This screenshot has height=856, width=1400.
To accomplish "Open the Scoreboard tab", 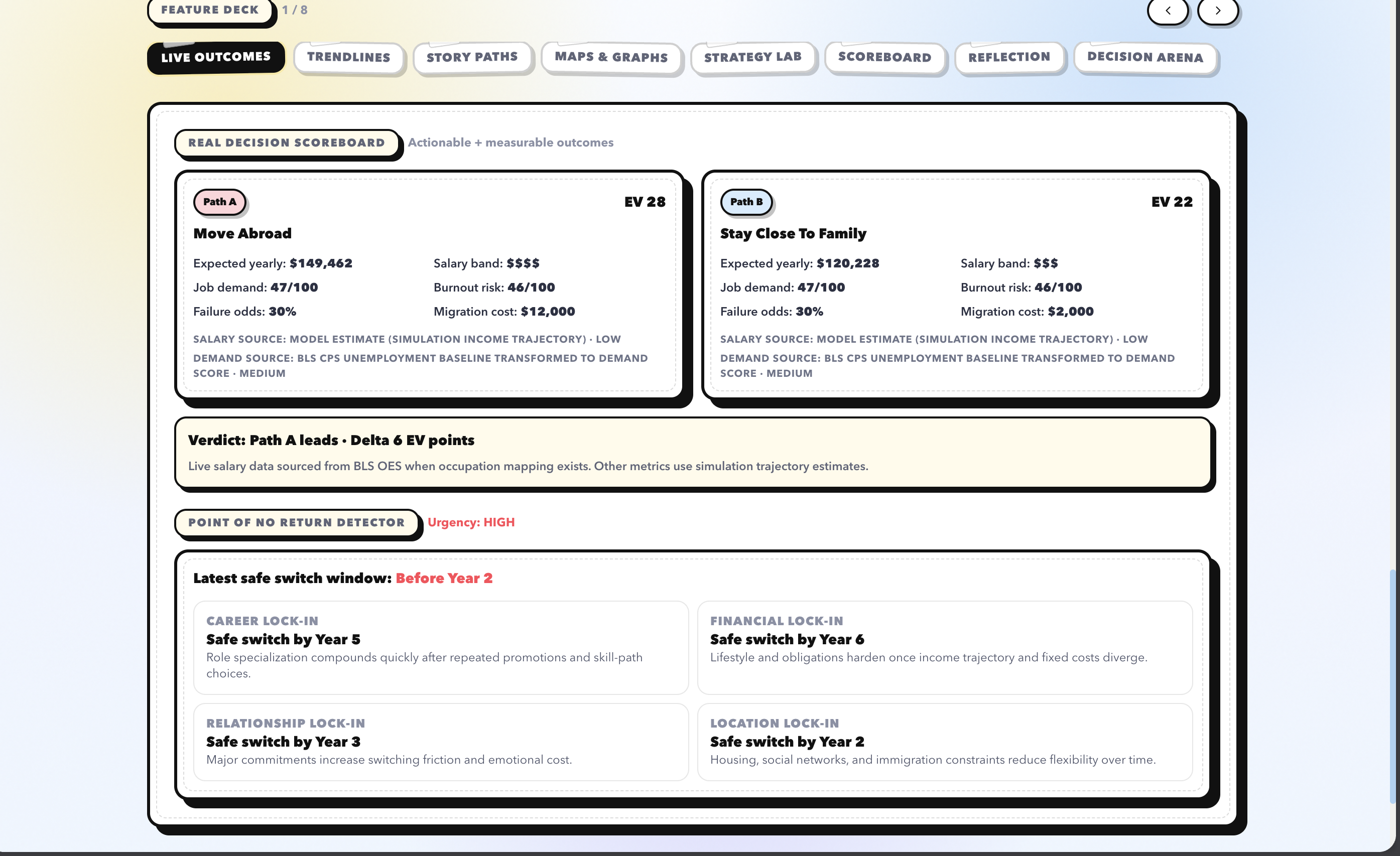I will [884, 57].
